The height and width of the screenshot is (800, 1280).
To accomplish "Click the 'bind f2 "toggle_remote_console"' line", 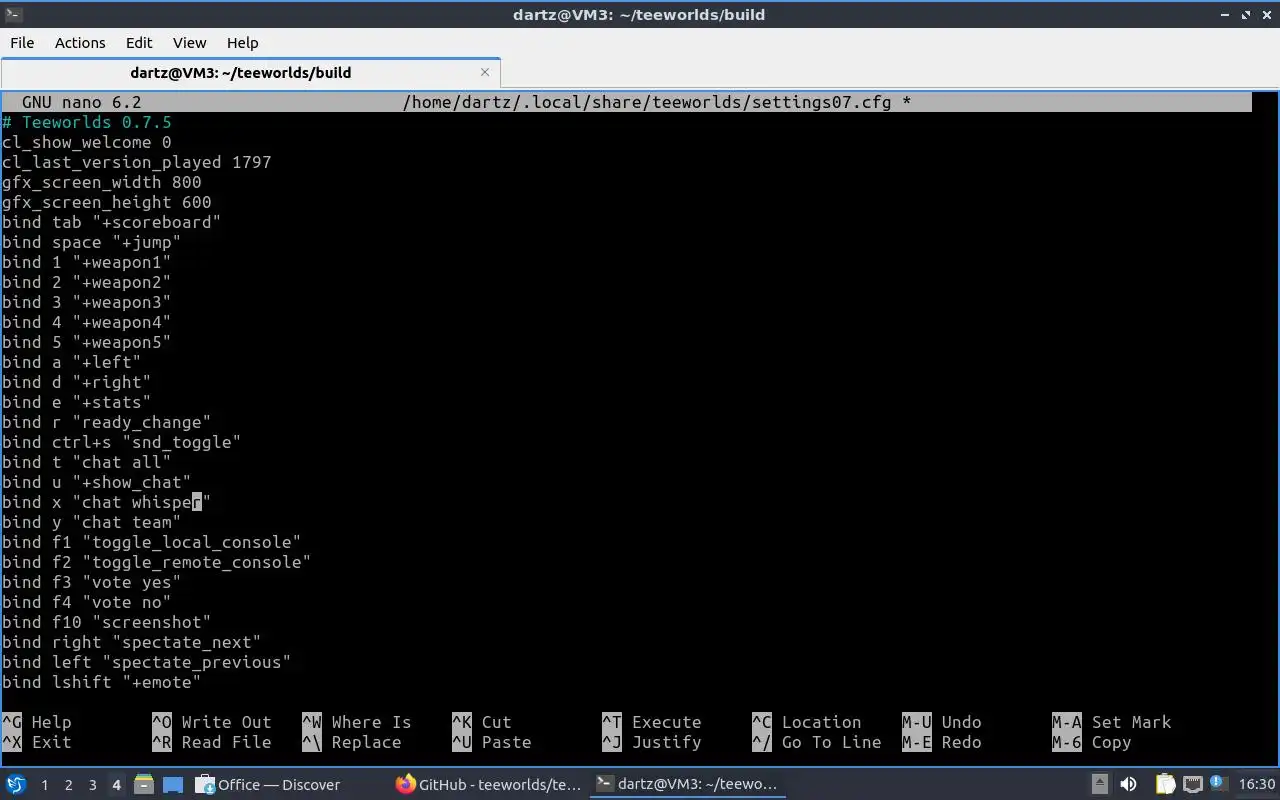I will (157, 562).
